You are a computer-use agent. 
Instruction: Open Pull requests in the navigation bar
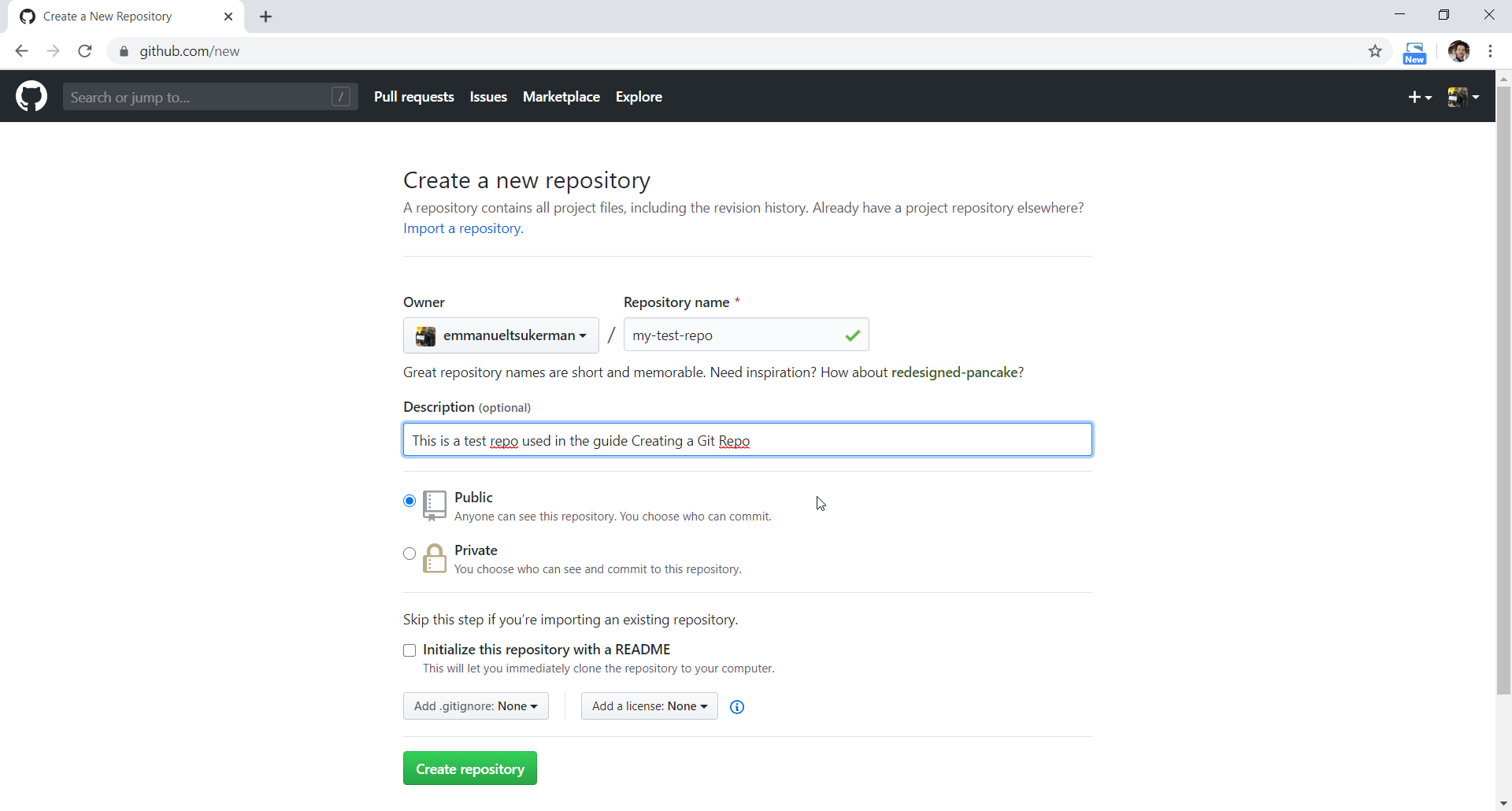click(x=413, y=97)
